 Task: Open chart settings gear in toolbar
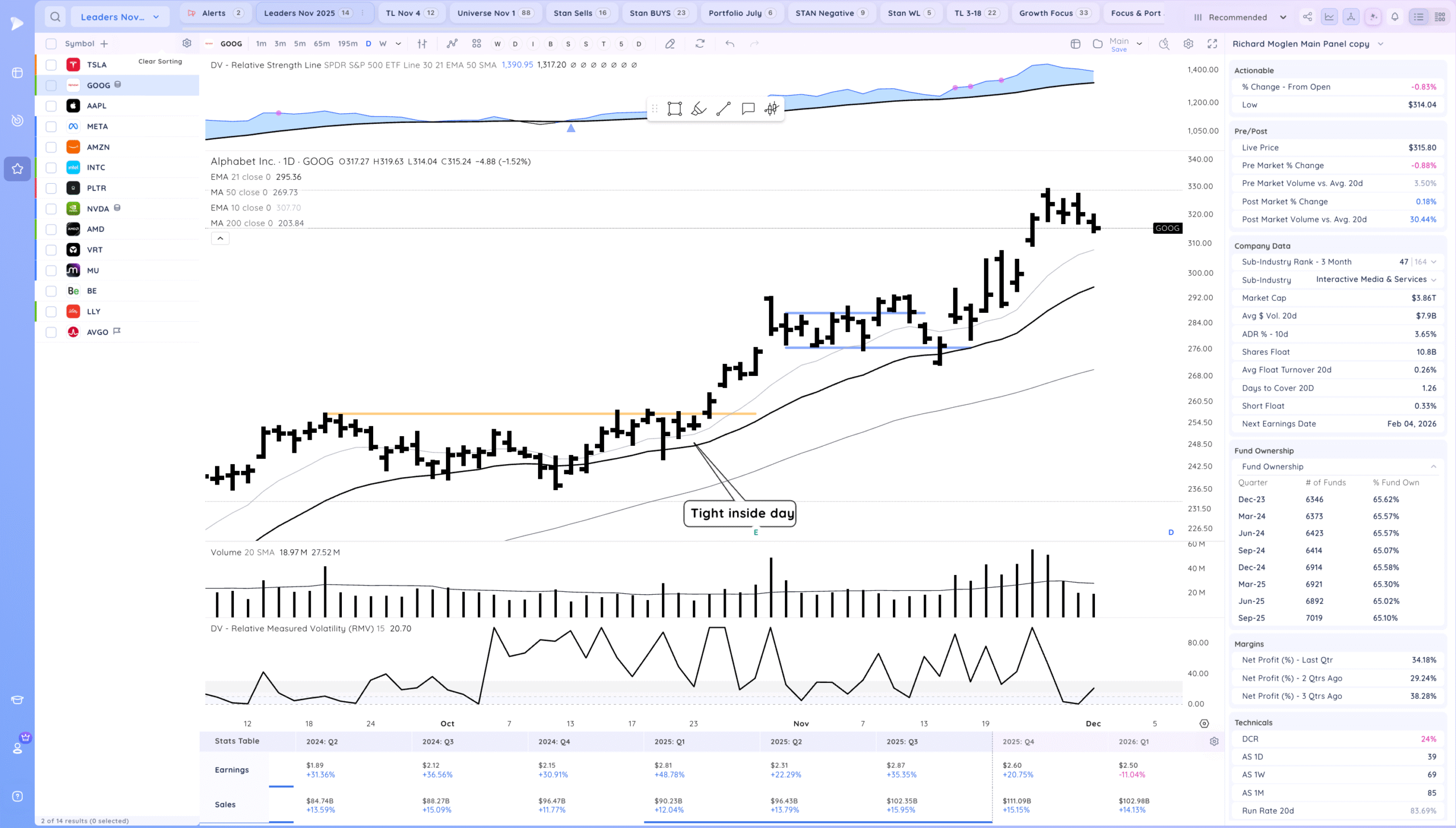tap(1188, 44)
